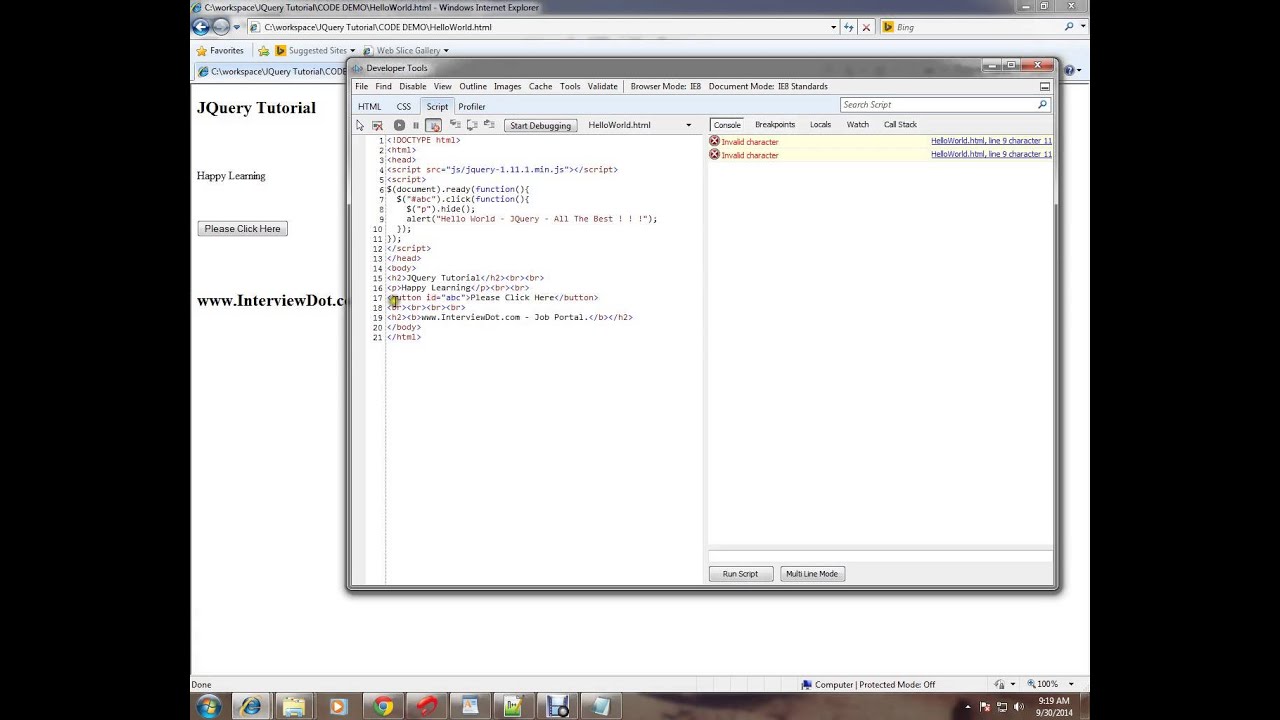Click the Add to Favorites Bar star icon
1280x720 pixels.
(x=264, y=50)
